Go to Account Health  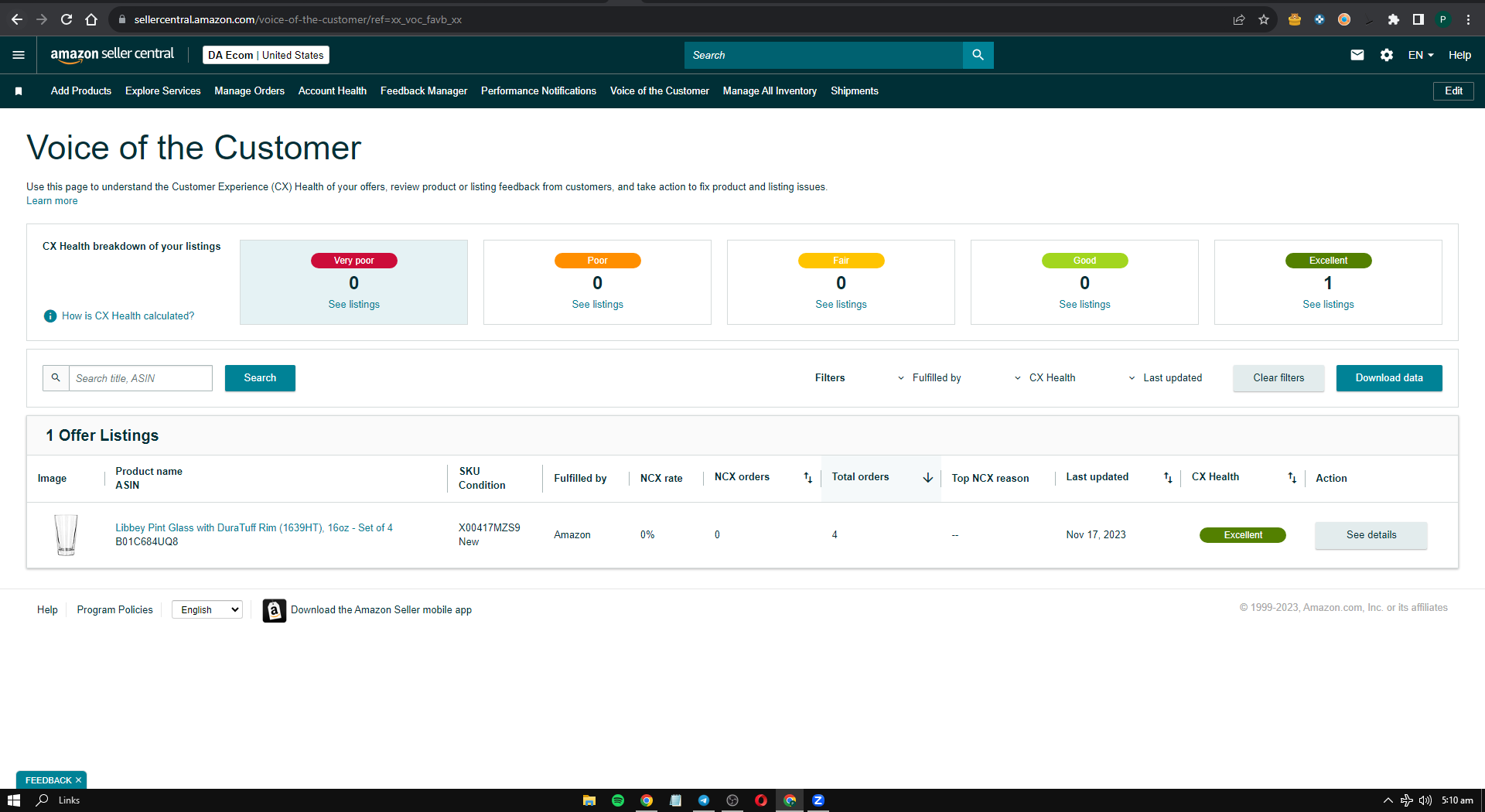pos(333,91)
